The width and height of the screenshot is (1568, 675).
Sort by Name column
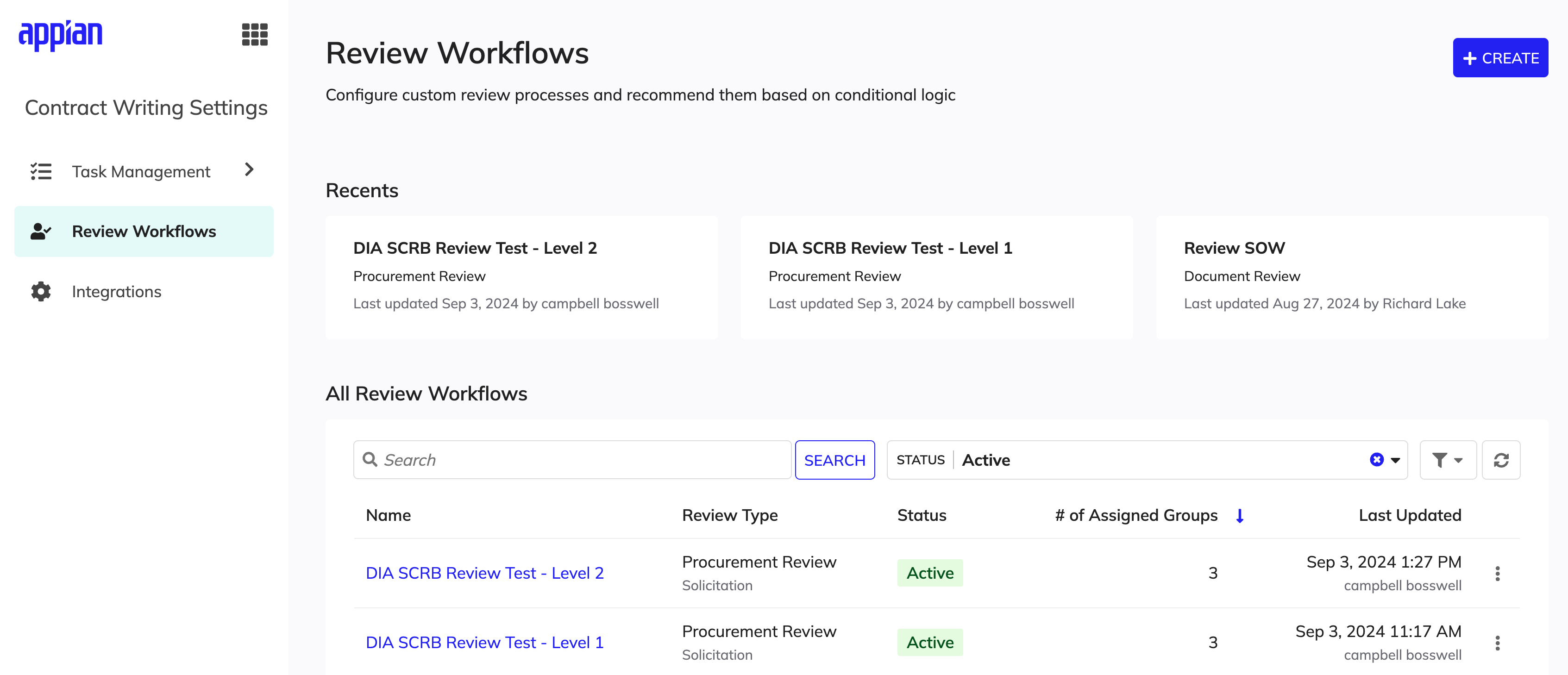pyautogui.click(x=389, y=516)
